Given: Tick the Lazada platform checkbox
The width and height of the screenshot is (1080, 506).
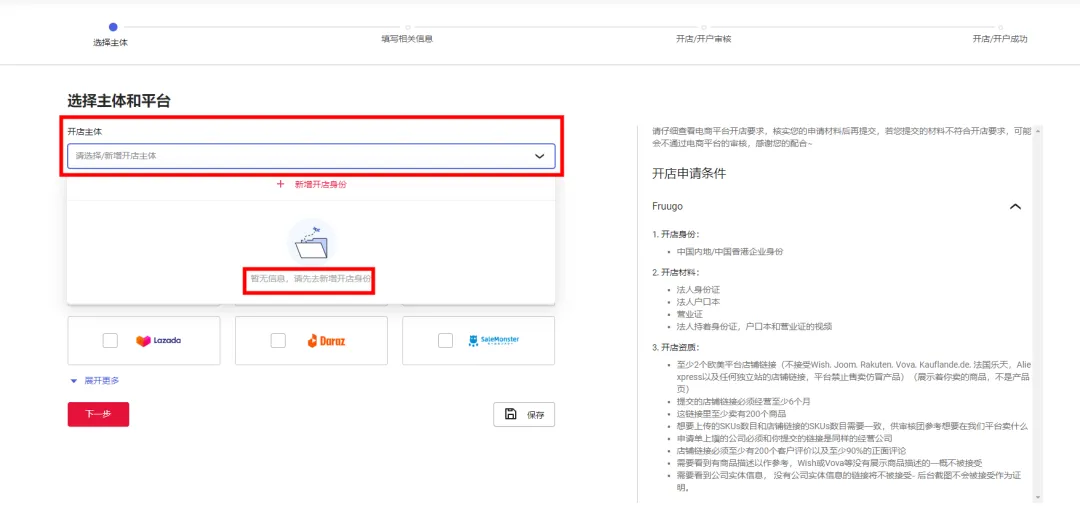Looking at the screenshot, I should [x=110, y=340].
